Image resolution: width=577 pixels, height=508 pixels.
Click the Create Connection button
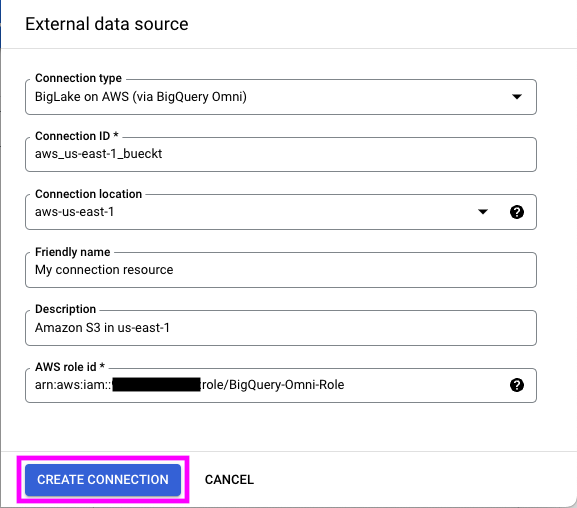(x=103, y=480)
